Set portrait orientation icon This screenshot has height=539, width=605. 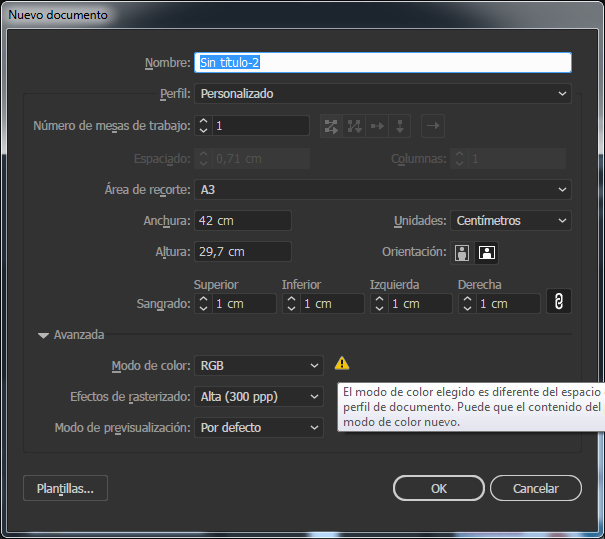point(462,253)
